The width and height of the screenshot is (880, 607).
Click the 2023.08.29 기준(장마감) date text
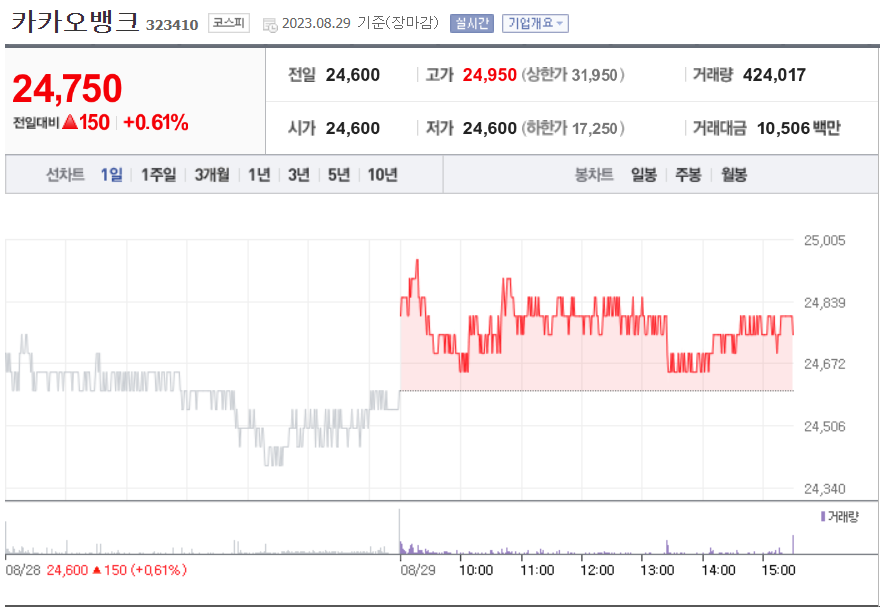click(360, 23)
